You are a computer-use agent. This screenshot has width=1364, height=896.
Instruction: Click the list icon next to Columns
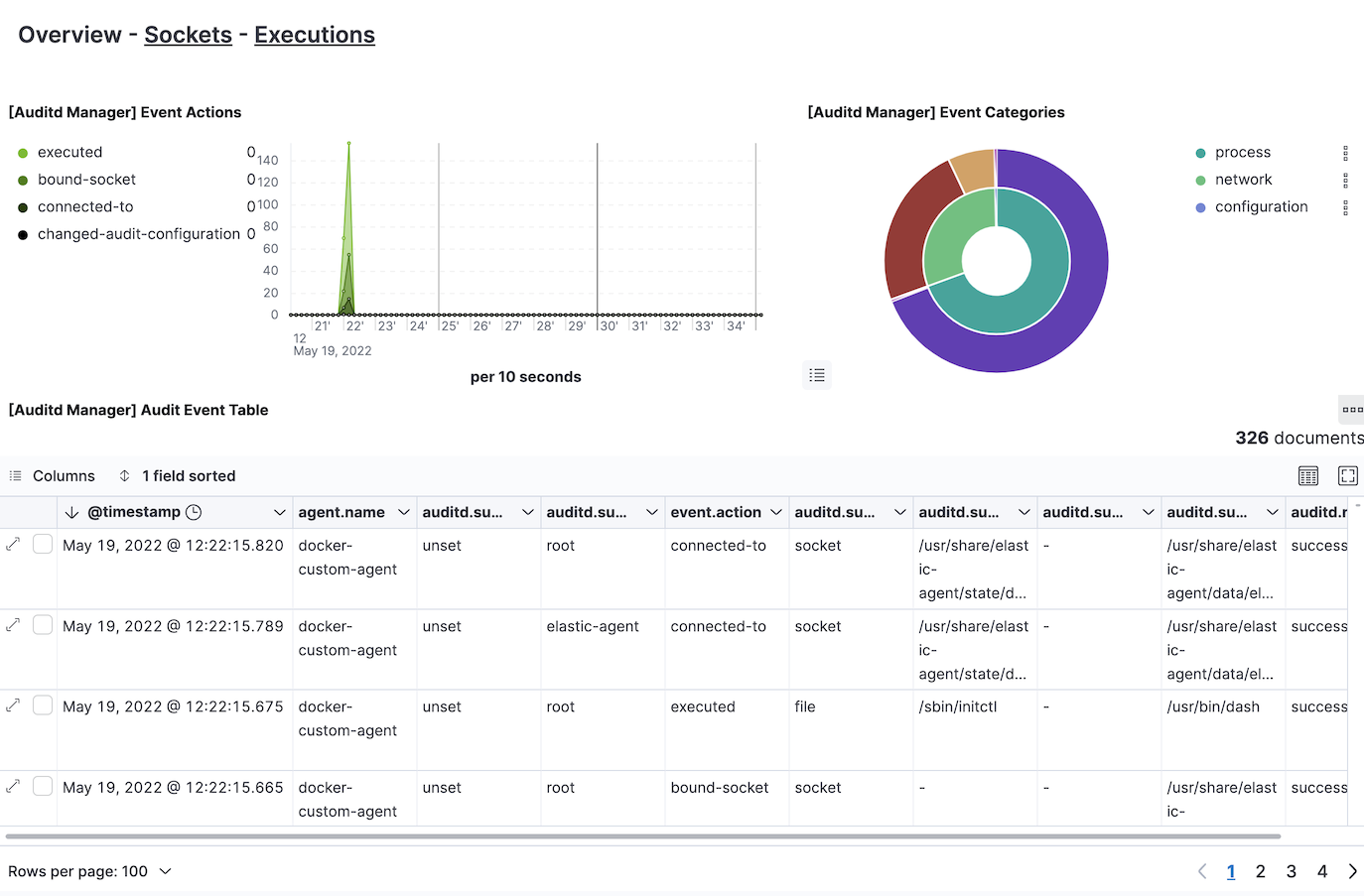click(x=14, y=475)
